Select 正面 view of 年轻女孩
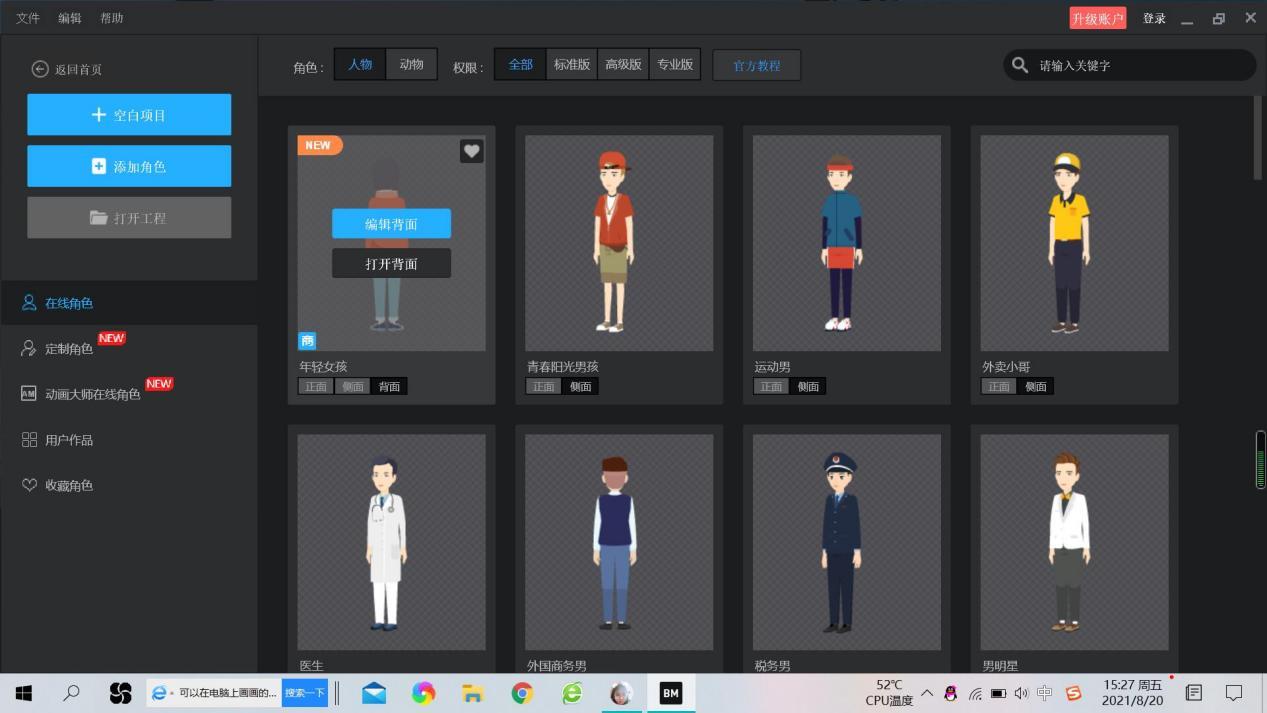The height and width of the screenshot is (713, 1267). tap(316, 386)
